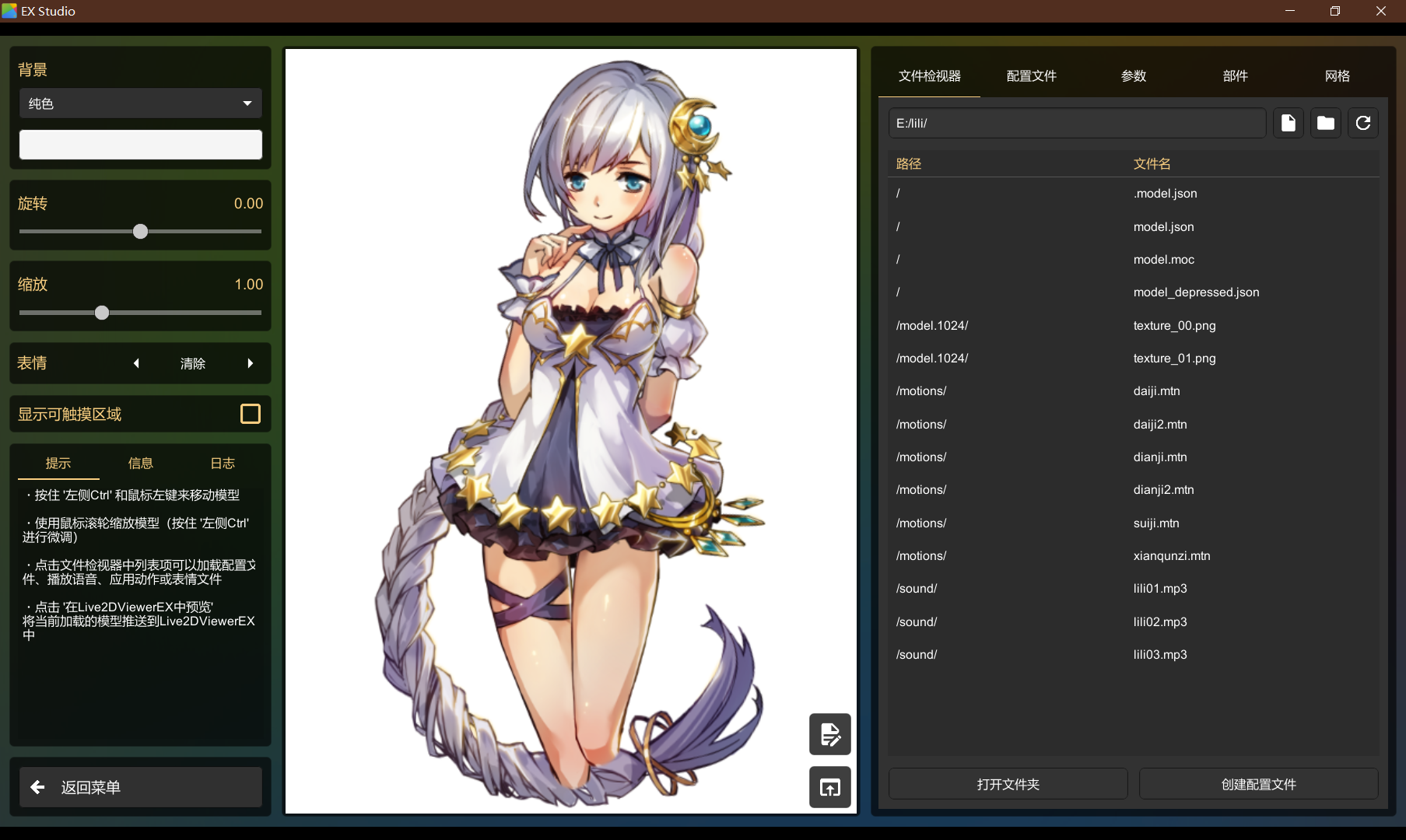Select the model.moc file row

pyautogui.click(x=1134, y=259)
